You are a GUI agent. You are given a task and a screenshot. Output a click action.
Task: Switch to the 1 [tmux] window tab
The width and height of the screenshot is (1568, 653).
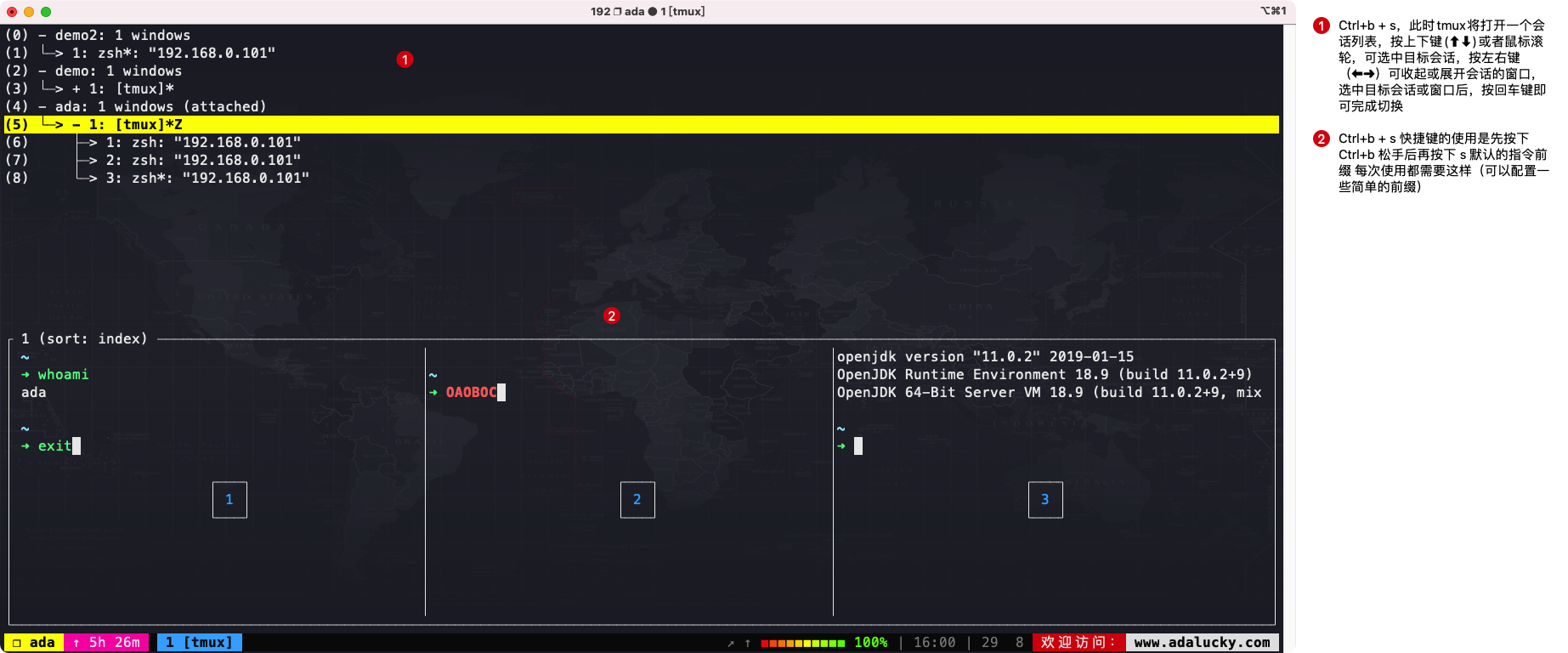click(x=199, y=643)
